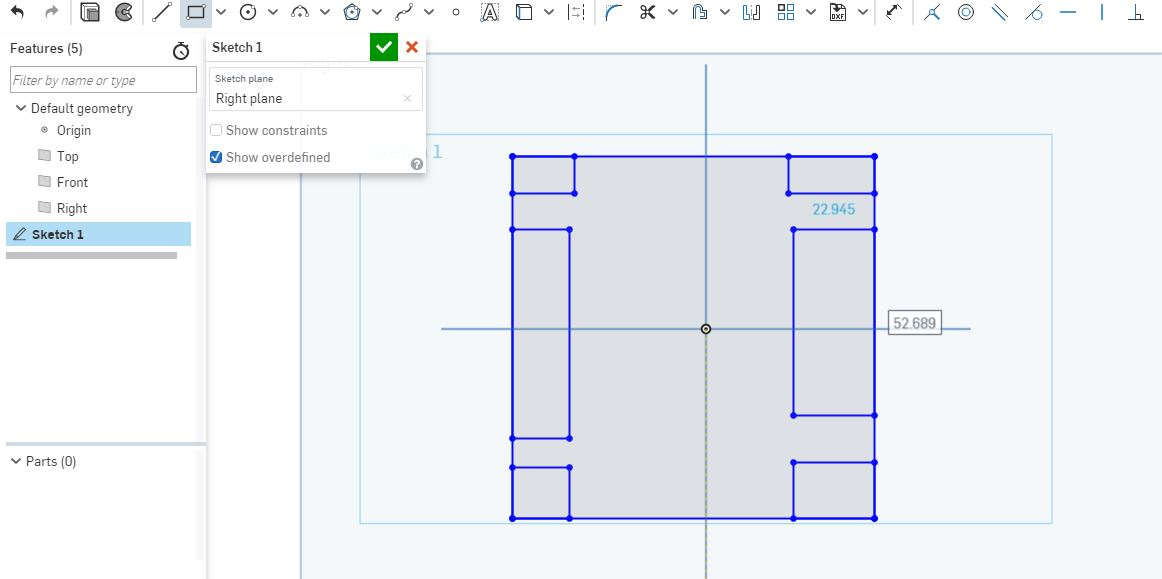1162x579 pixels.
Task: Open the circle tool dropdown arrow
Action: [273, 12]
